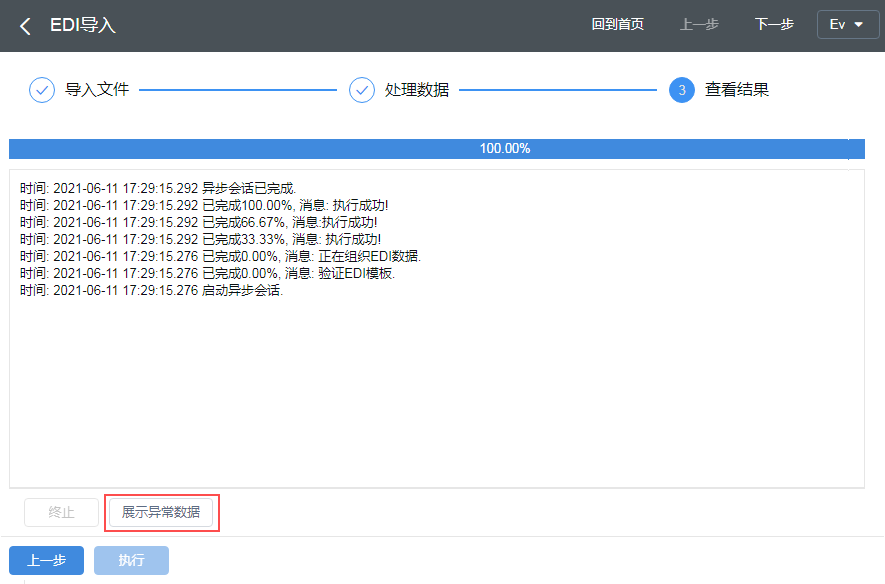Go to 回到首页 in the header

[x=617, y=25]
